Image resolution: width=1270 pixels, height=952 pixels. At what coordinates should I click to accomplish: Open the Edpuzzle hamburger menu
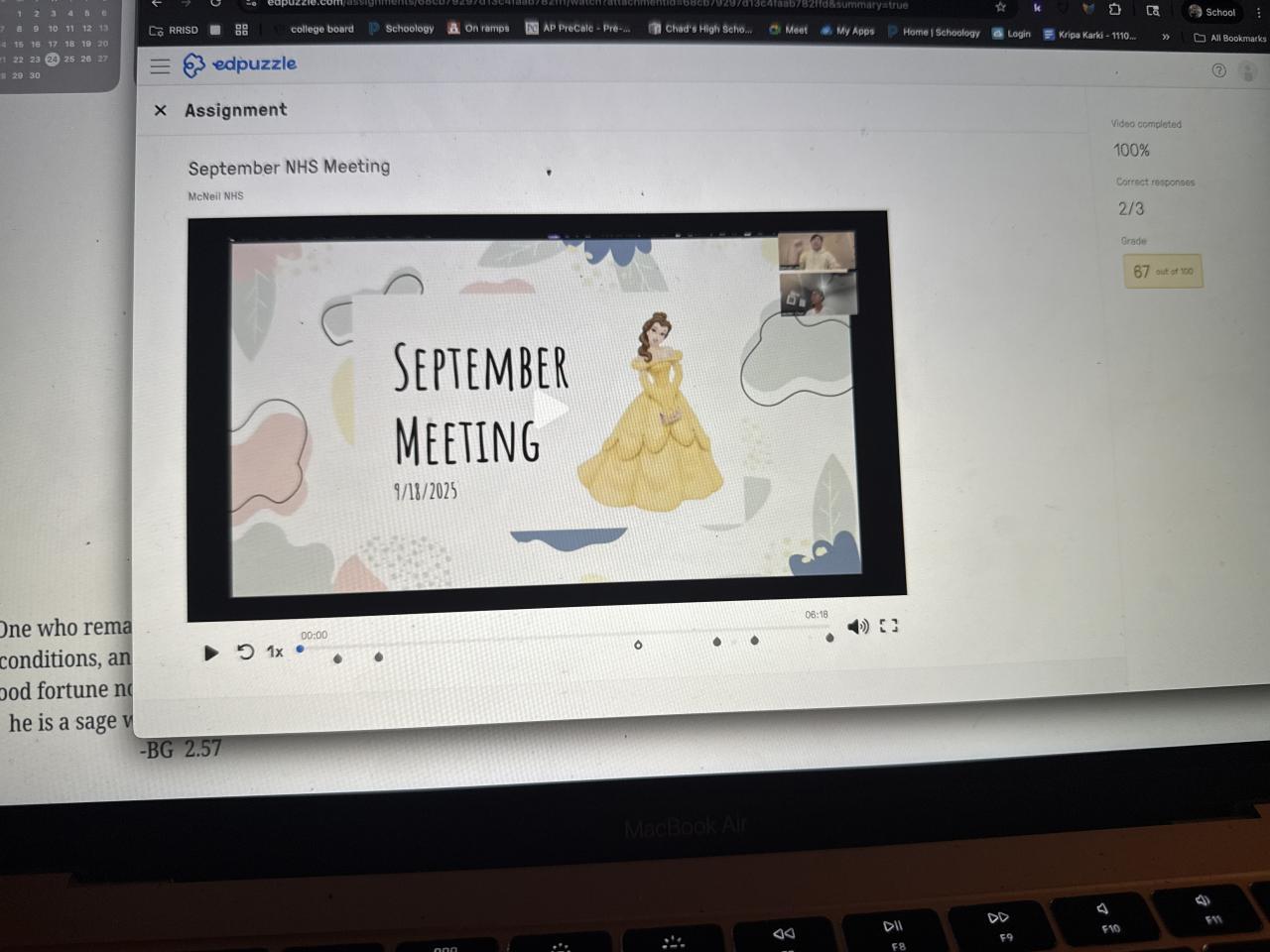coord(160,66)
